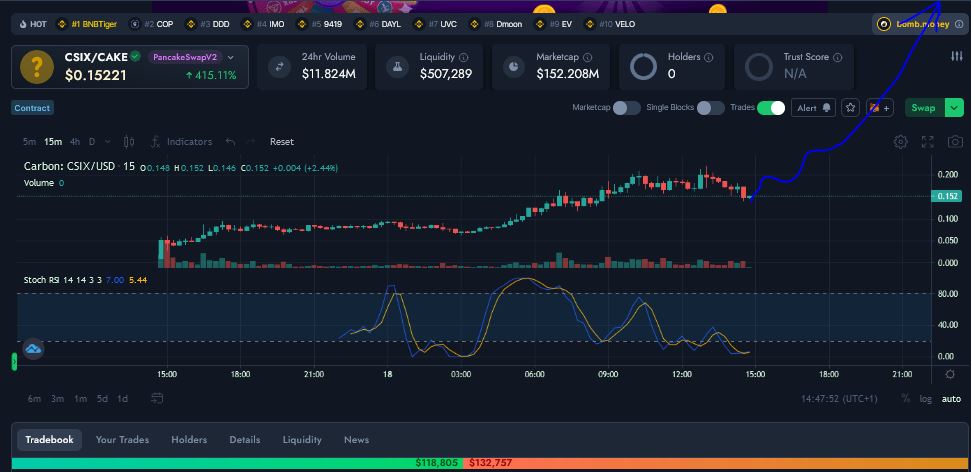Click the HOT flame icon
The height and width of the screenshot is (472, 971).
(24, 25)
